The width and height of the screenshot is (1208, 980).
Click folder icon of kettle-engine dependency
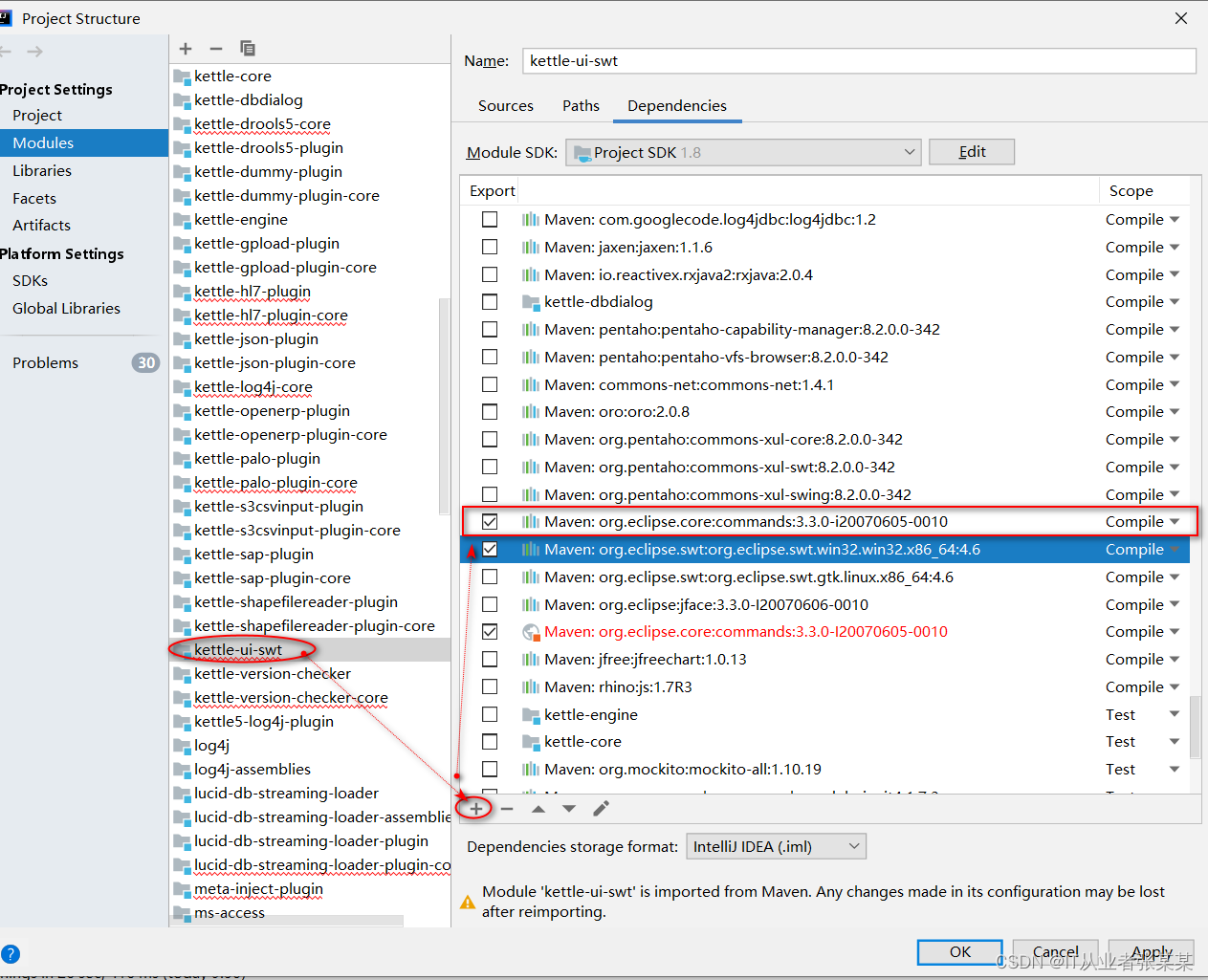click(532, 715)
